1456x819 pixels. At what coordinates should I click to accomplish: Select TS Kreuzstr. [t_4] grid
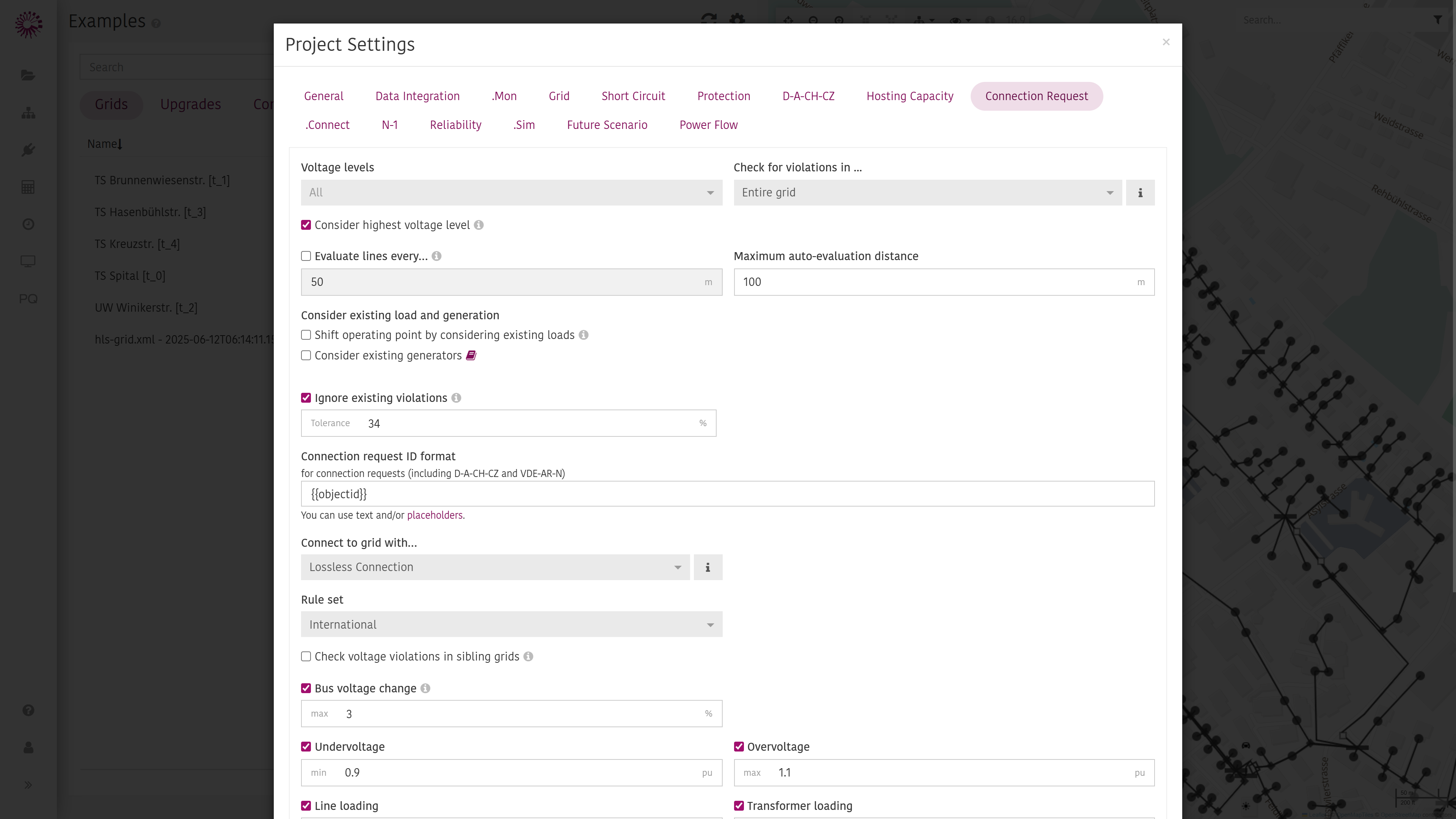pyautogui.click(x=137, y=244)
